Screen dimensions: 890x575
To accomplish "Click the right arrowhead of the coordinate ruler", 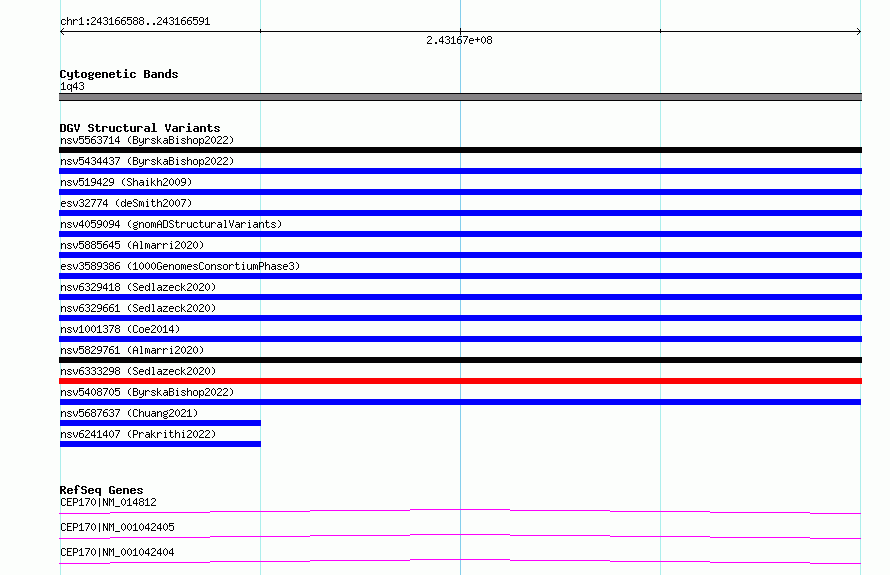I will tap(859, 32).
